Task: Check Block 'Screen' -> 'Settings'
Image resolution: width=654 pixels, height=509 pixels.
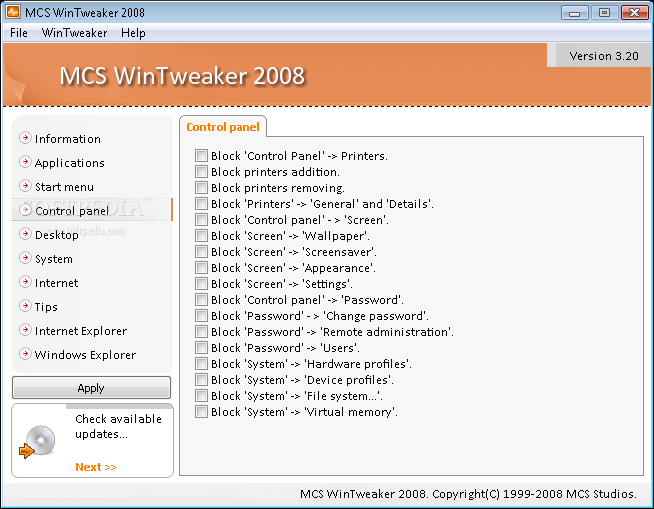Action: click(x=201, y=284)
